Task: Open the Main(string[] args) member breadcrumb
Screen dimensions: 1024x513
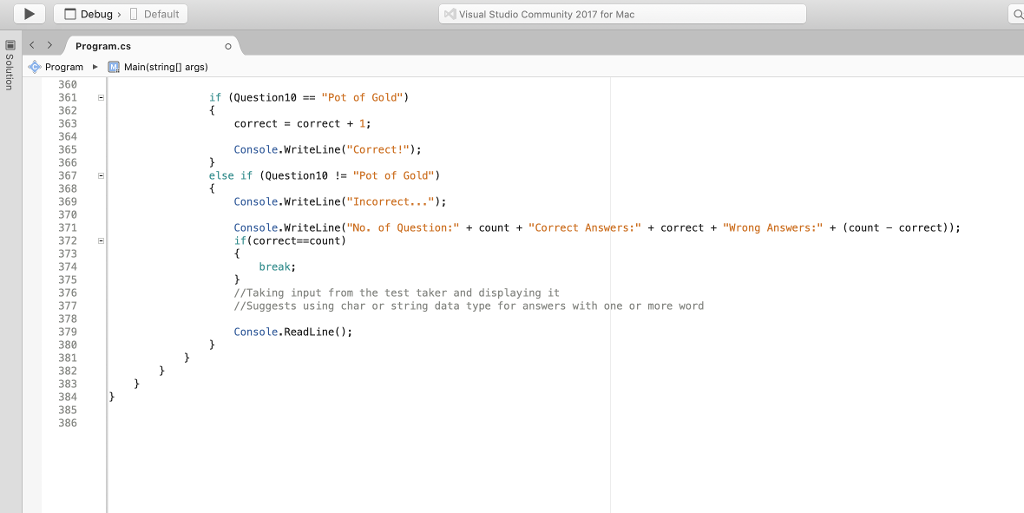Action: pos(166,67)
